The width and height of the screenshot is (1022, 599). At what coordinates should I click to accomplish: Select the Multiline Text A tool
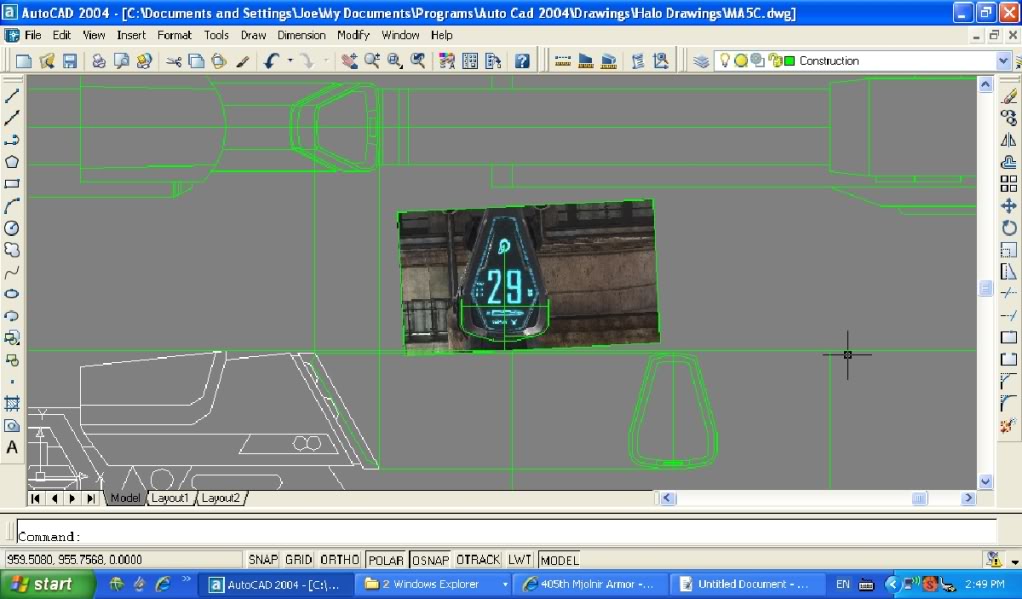(12, 448)
